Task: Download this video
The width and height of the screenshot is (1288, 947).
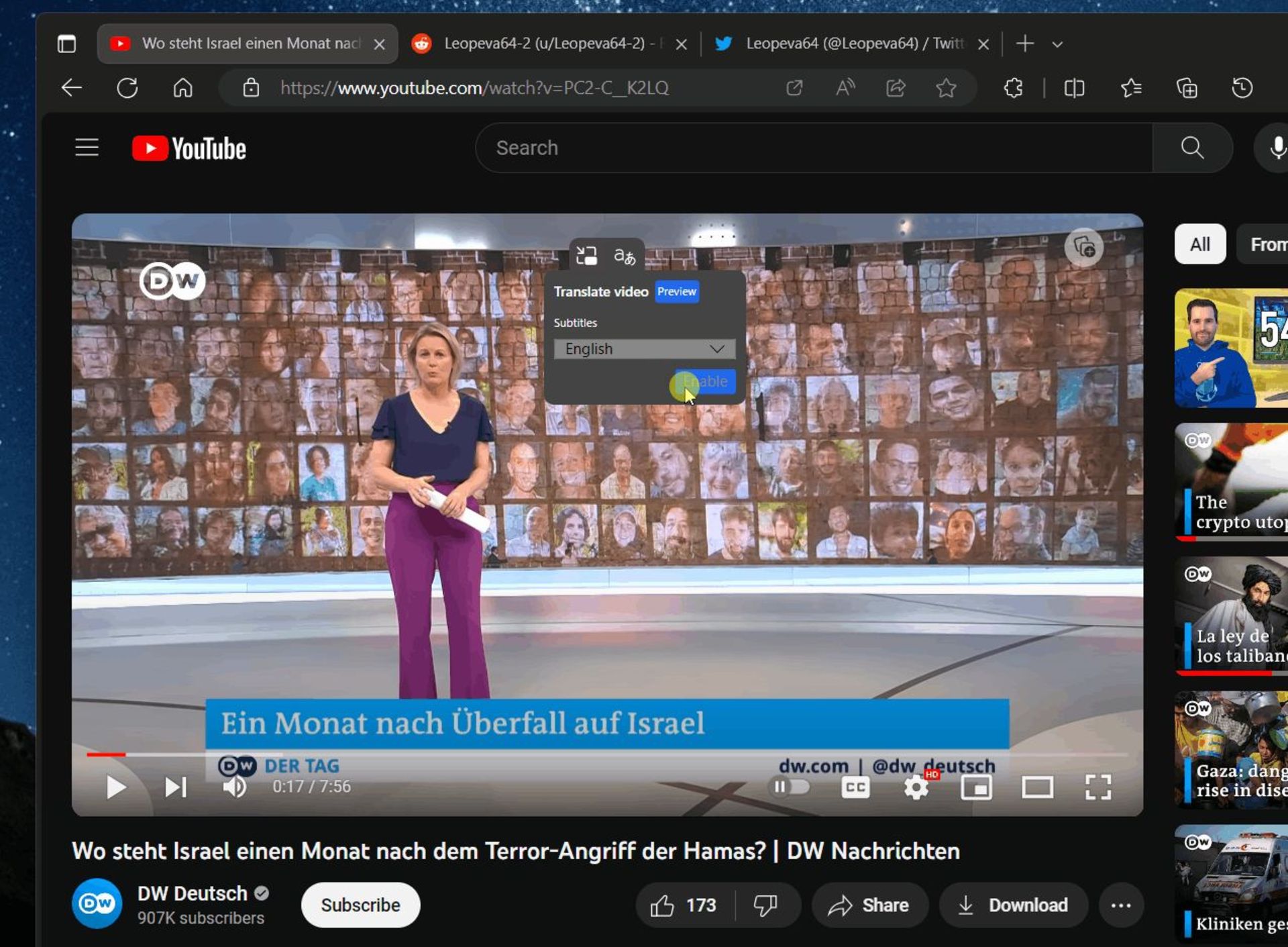Action: coord(1013,905)
